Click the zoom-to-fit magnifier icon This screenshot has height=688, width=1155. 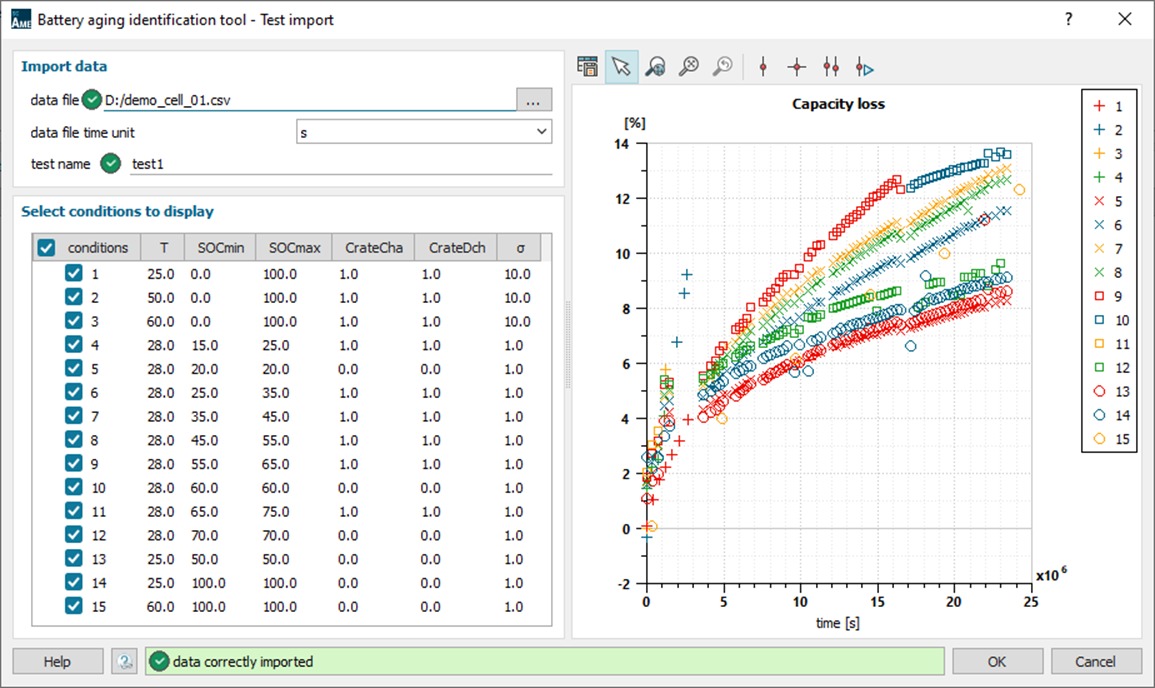tap(688, 67)
